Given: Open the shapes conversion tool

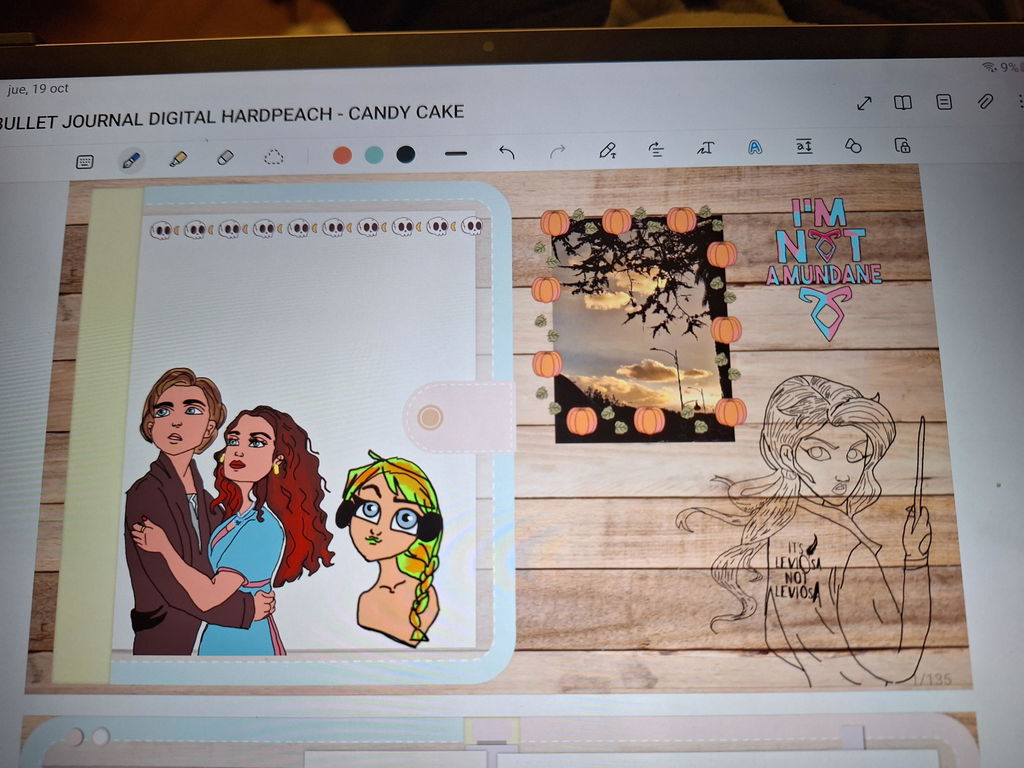Looking at the screenshot, I should click(x=853, y=146).
